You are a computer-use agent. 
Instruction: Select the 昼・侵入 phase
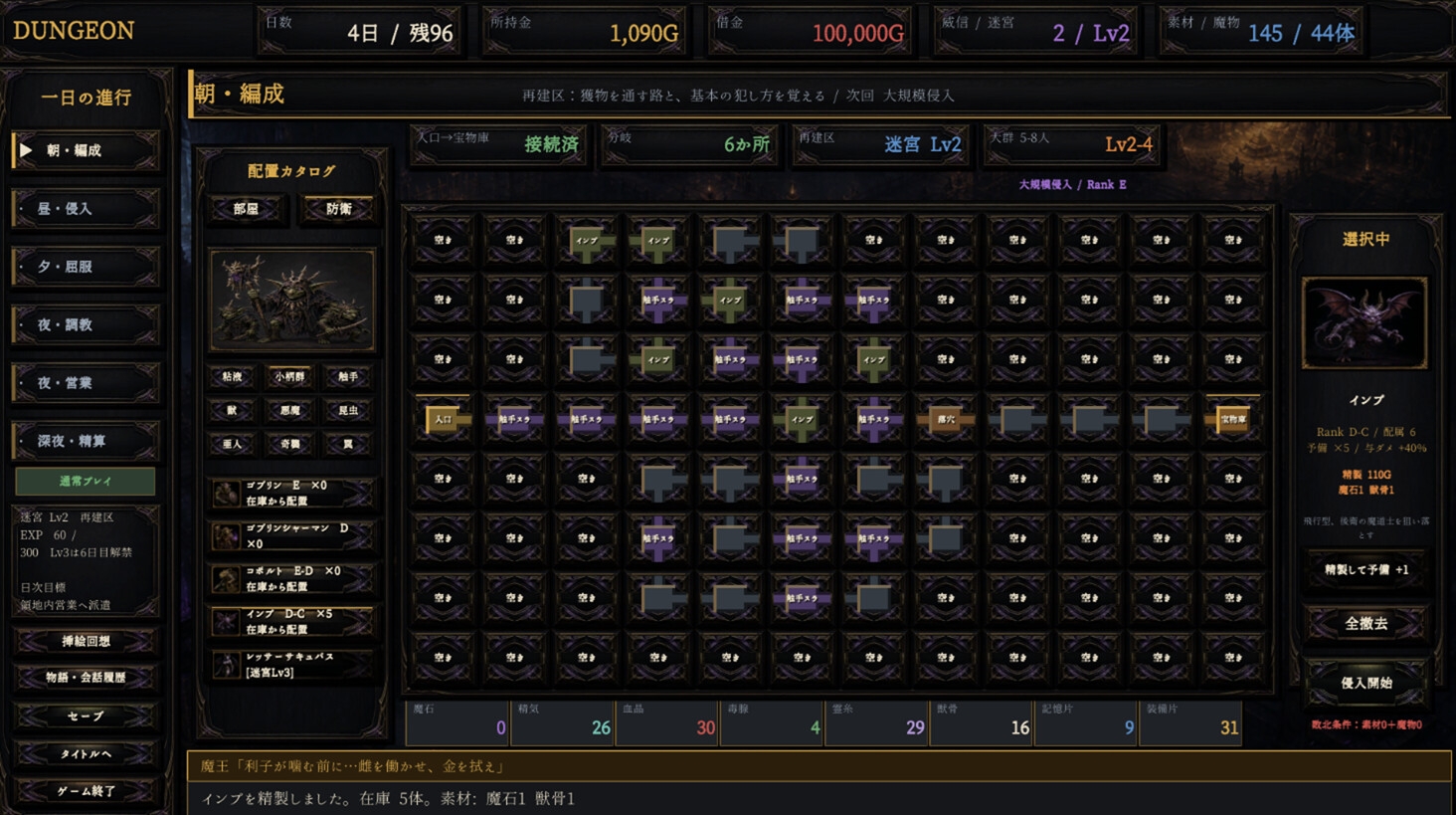pyautogui.click(x=86, y=209)
